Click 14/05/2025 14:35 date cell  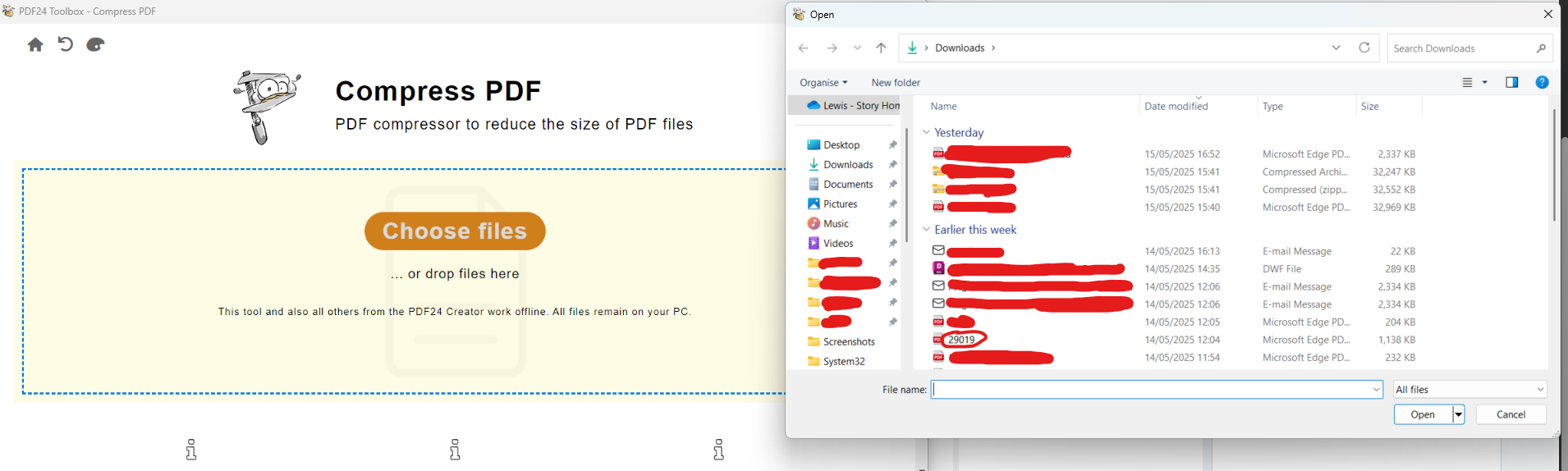tap(1182, 269)
